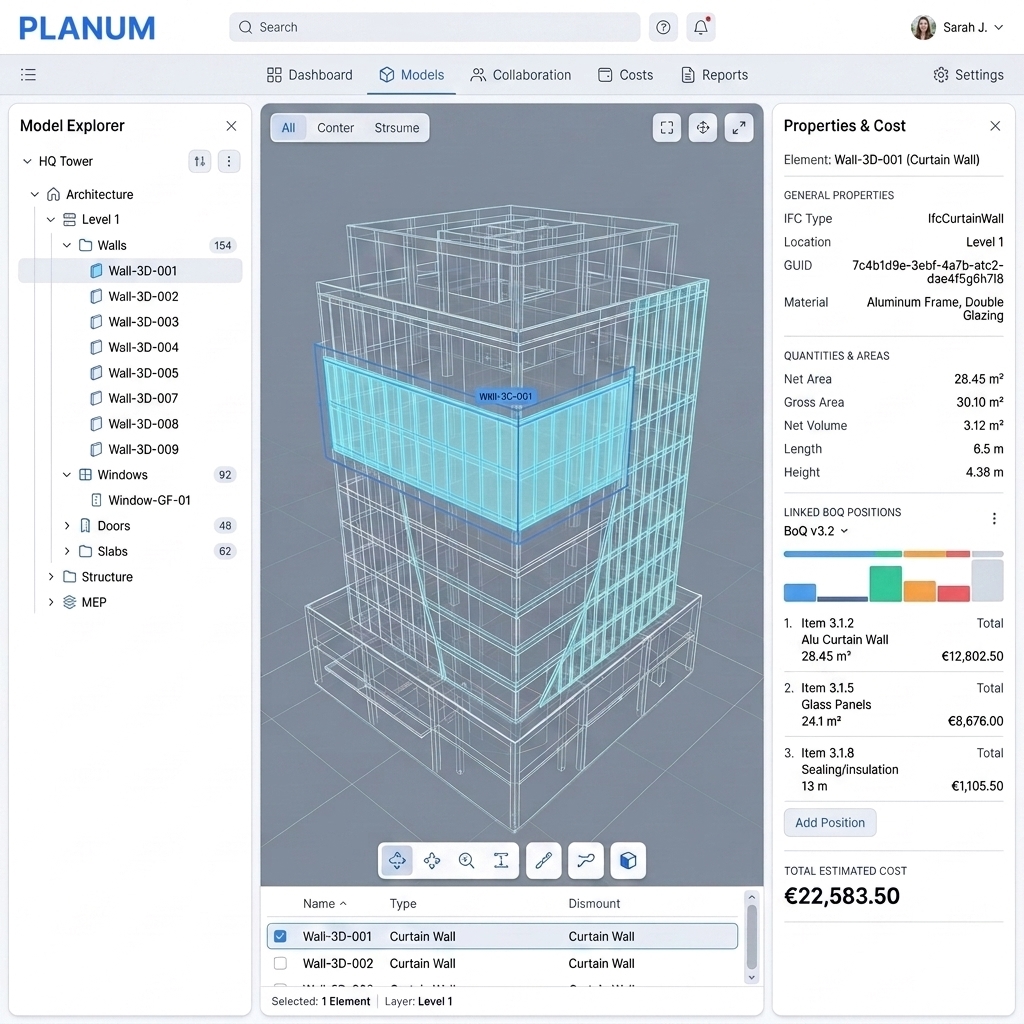
Task: Click the Wall-3D-002 element icon in tree
Action: click(x=96, y=296)
